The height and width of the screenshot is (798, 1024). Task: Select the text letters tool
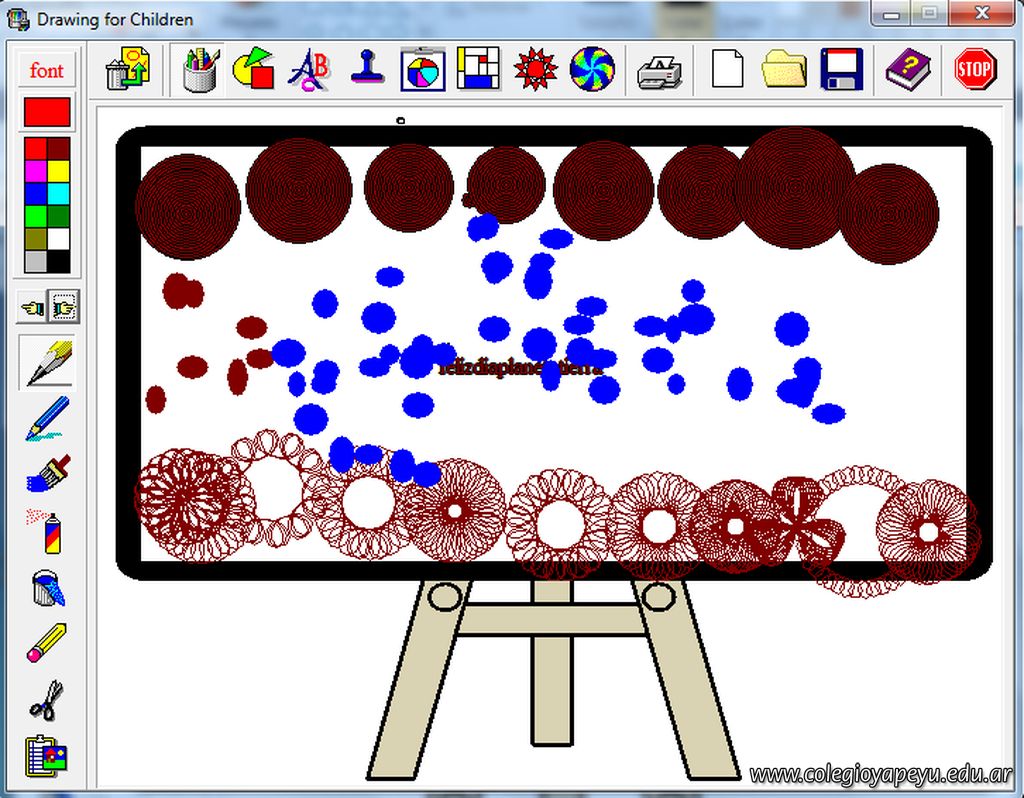point(310,69)
